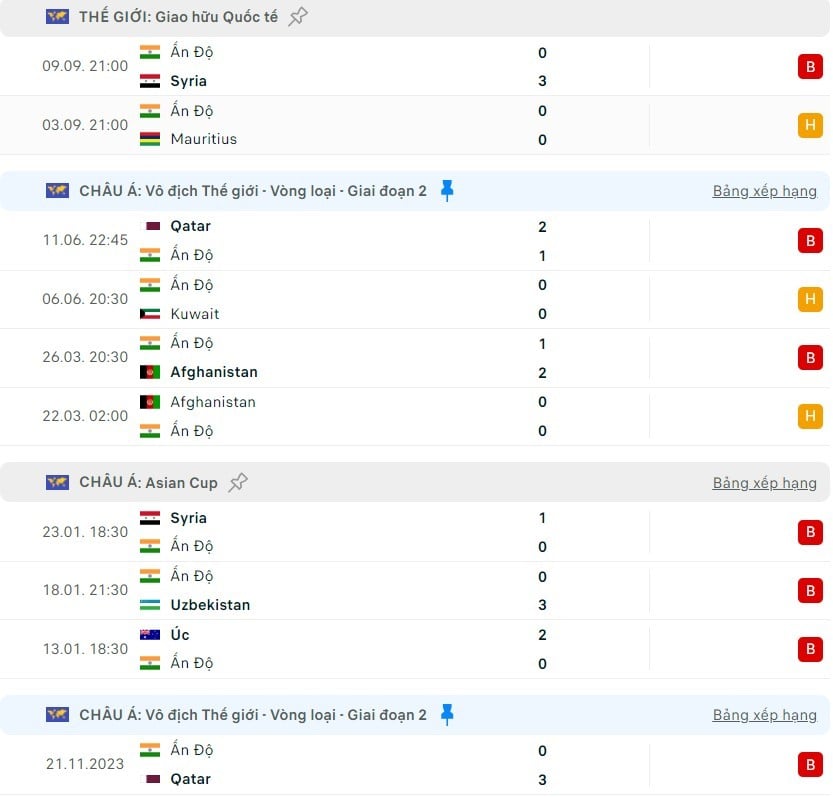Click red B badge for Ấn Độ vs Syria 09.09
The image size is (833, 797).
pyautogui.click(x=810, y=66)
